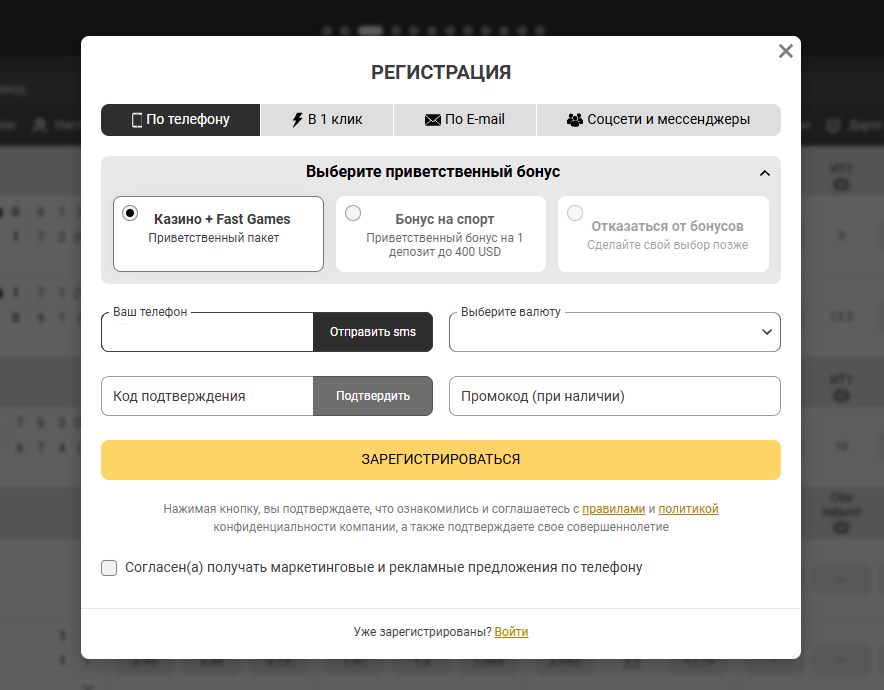Switch to the В 1 клик tab

pos(327,120)
